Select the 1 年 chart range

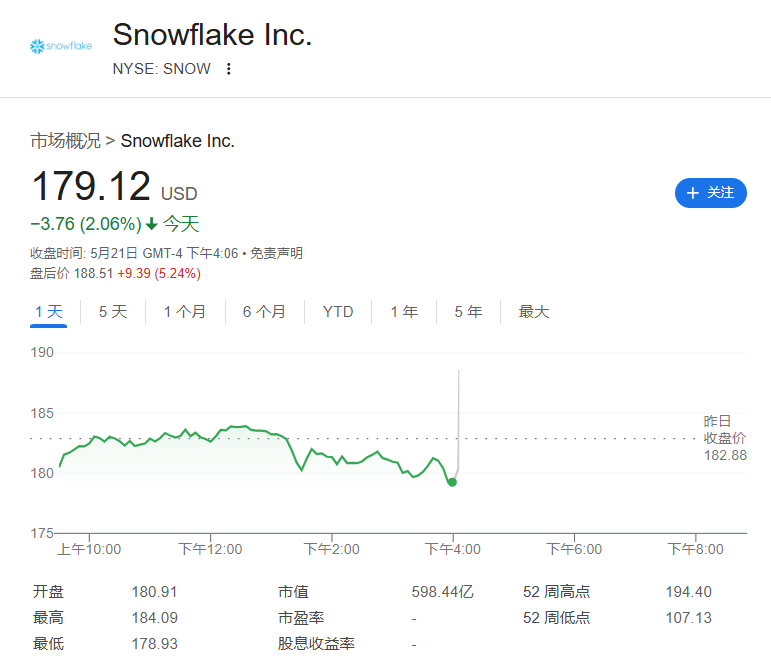[x=404, y=312]
